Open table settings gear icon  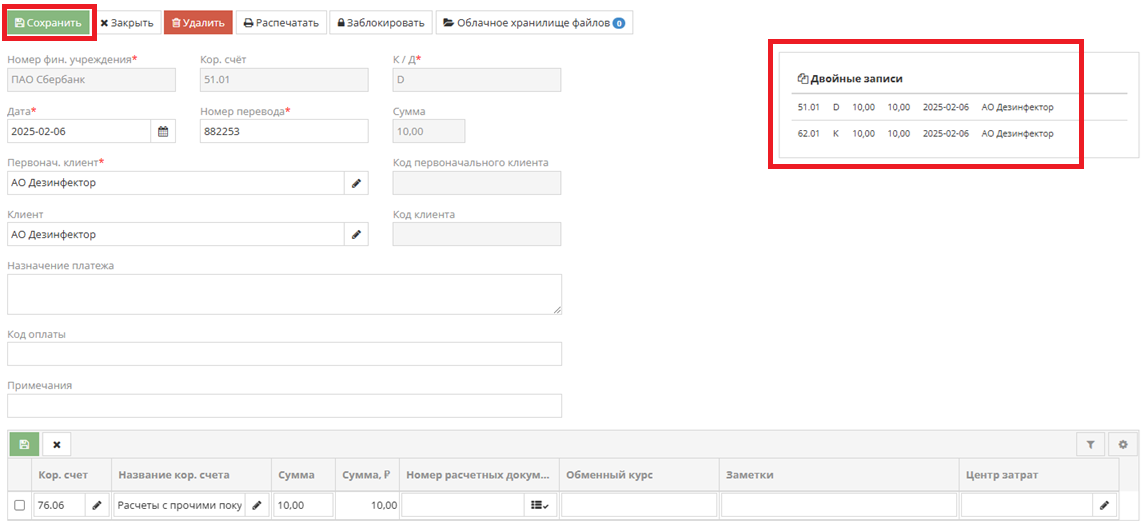[1123, 445]
